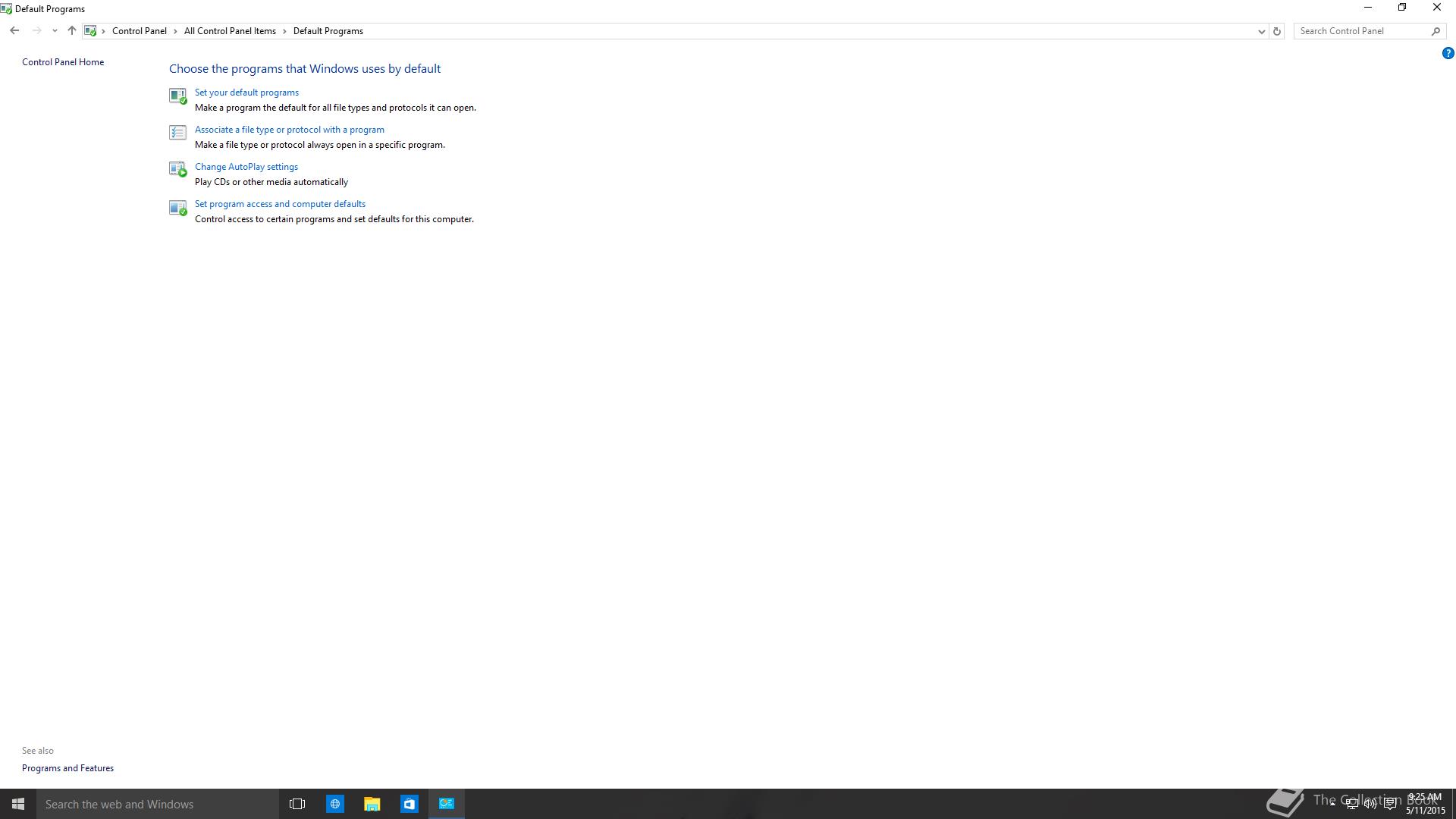Go to Control Panel Home
This screenshot has width=1456, height=819.
tap(63, 62)
